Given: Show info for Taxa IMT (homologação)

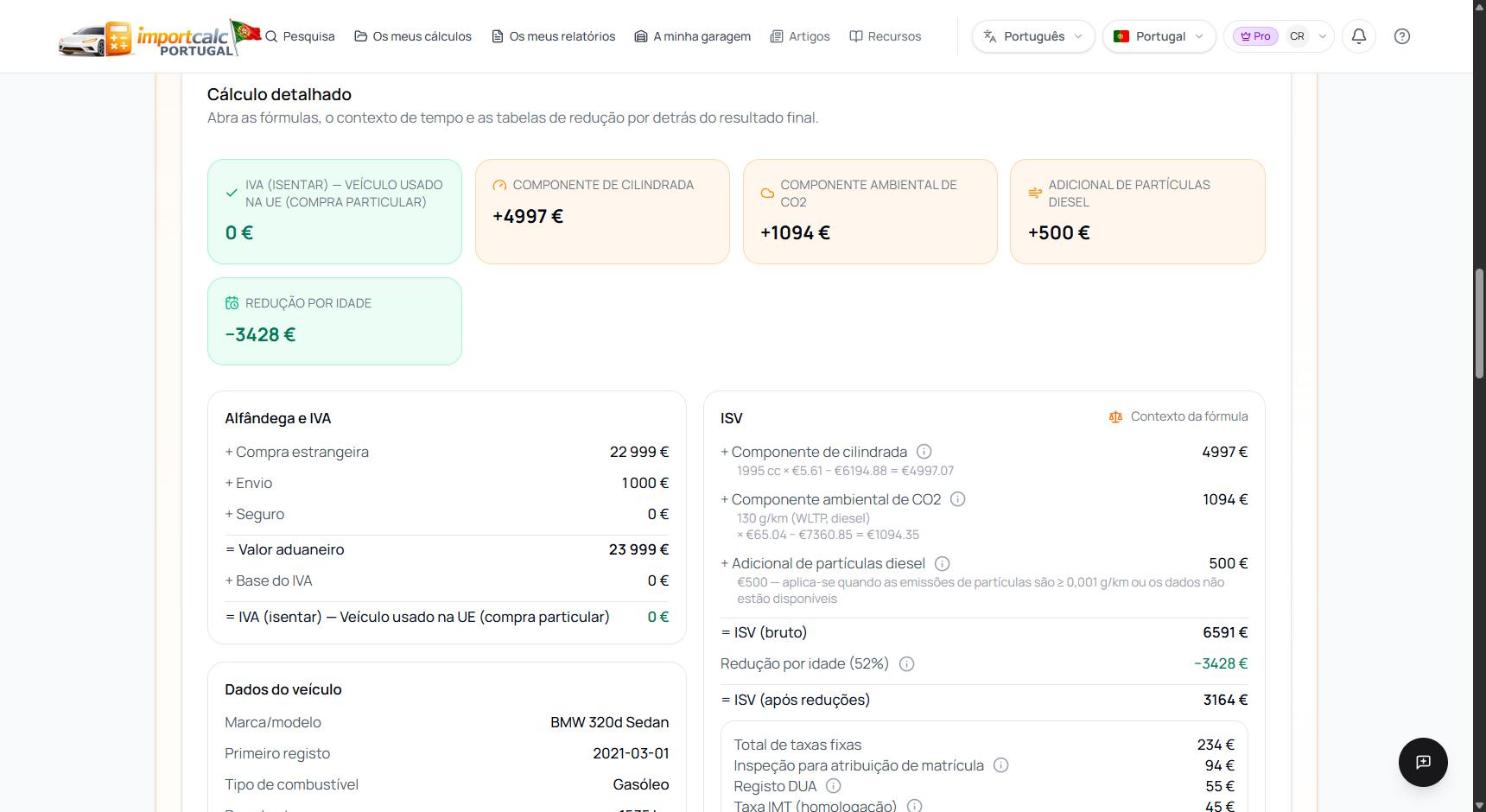Looking at the screenshot, I should [914, 806].
